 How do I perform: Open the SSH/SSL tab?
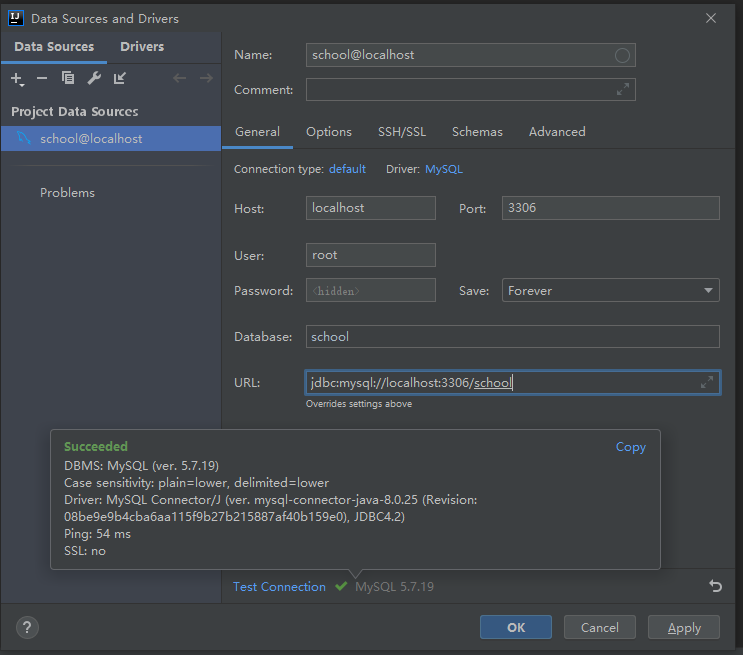(x=401, y=132)
